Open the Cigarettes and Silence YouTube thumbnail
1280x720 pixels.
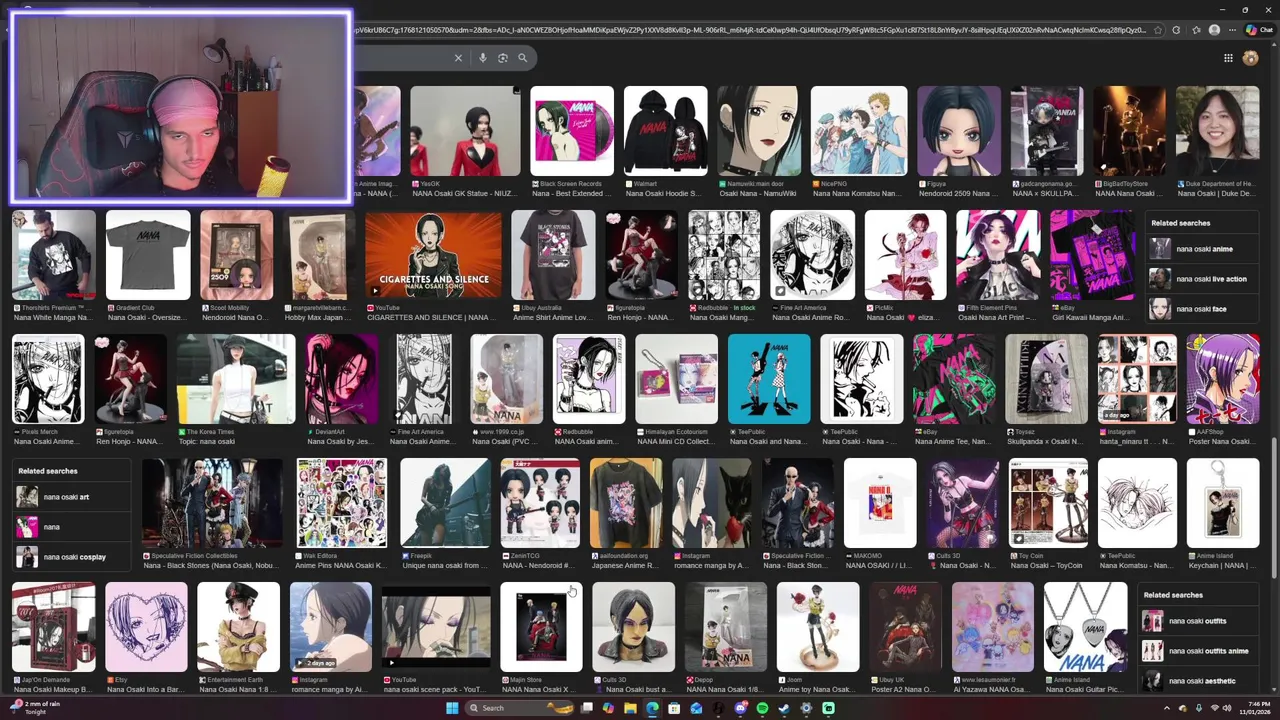click(433, 255)
